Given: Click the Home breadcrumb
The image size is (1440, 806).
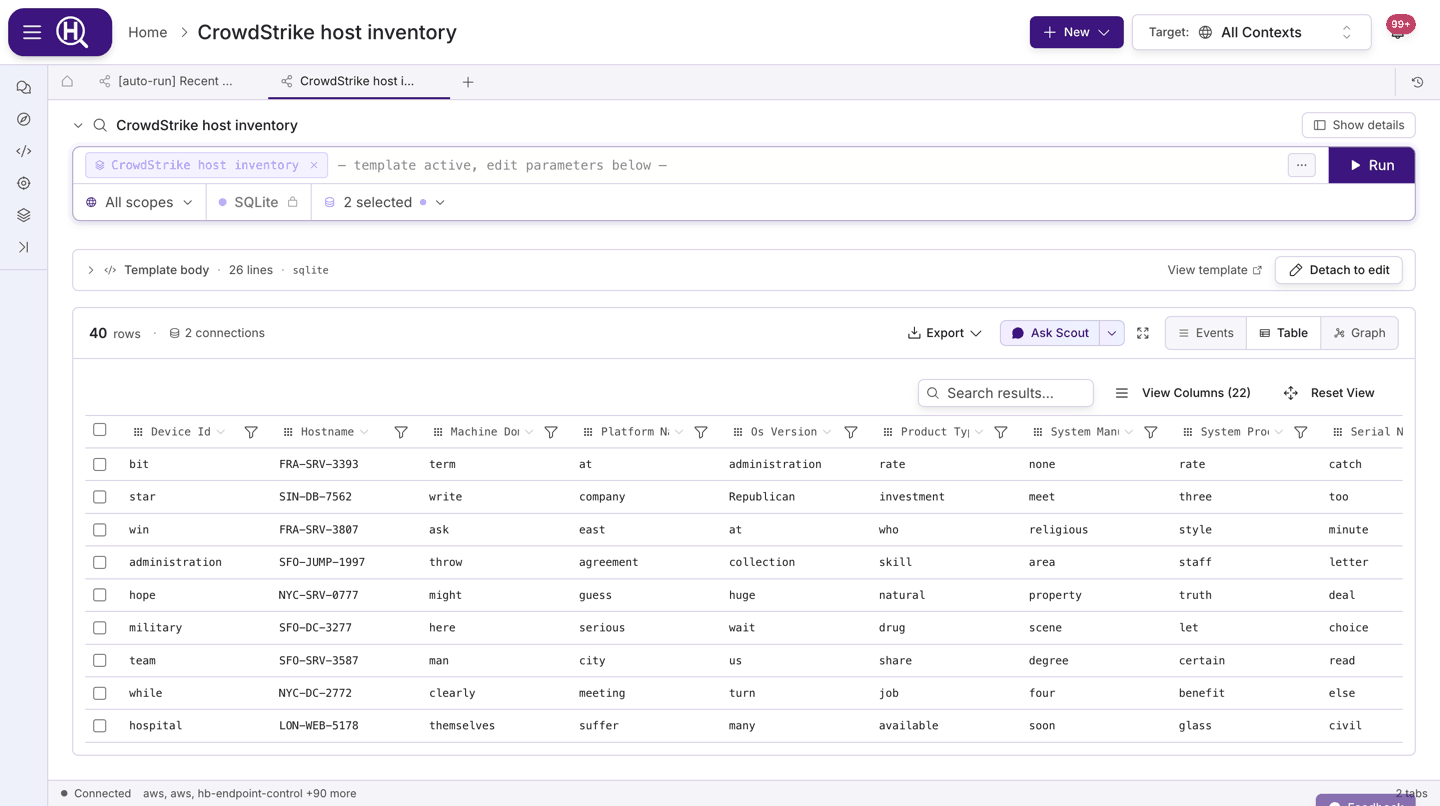Looking at the screenshot, I should 148,32.
